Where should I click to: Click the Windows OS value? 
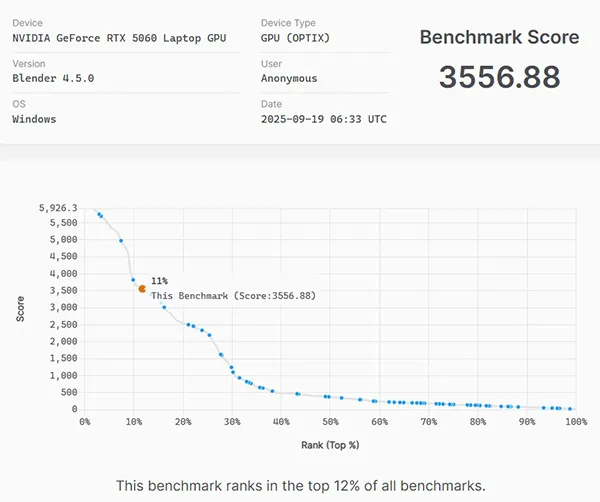(34, 119)
